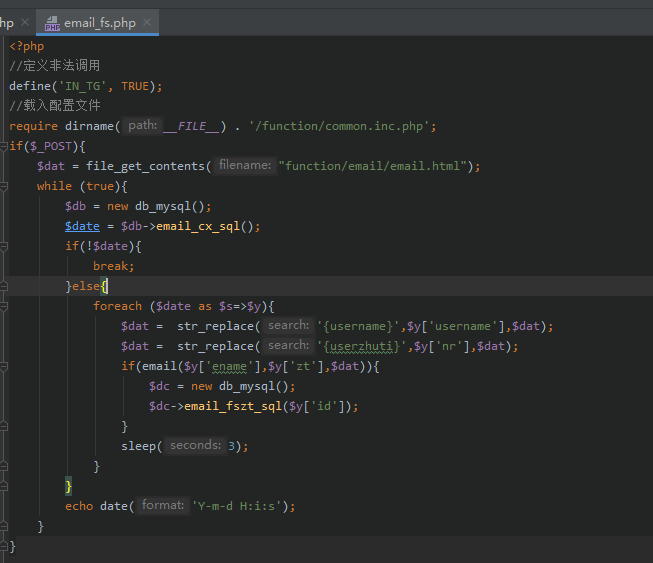
Task: Fold the if(!$date) block in gutter
Action: pos(5,246)
